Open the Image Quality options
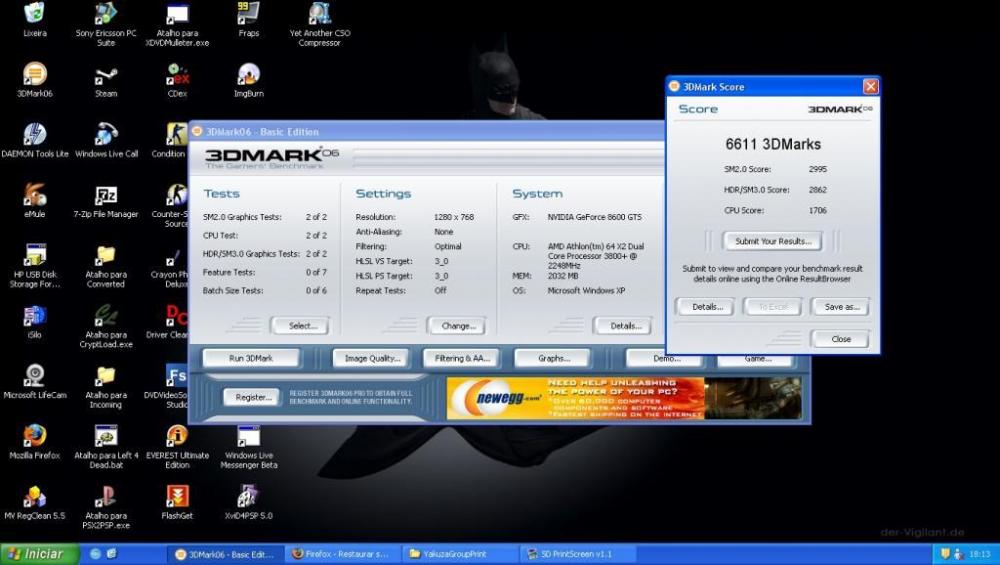This screenshot has width=1000, height=565. point(371,358)
